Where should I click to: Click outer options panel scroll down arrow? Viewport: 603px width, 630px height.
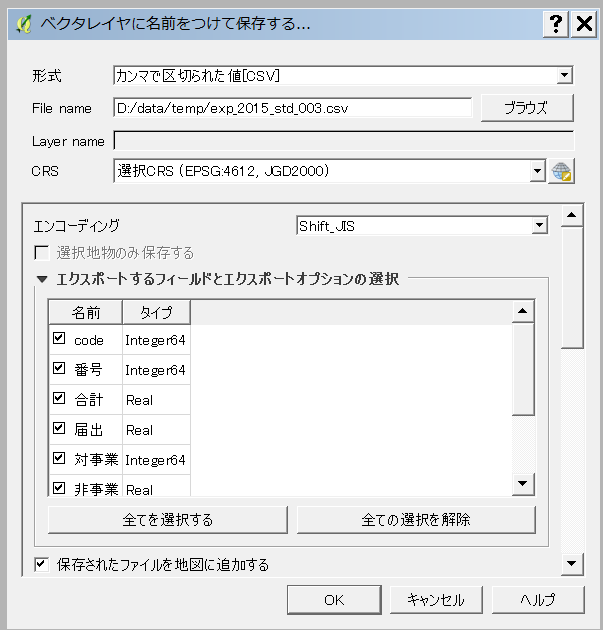572,564
